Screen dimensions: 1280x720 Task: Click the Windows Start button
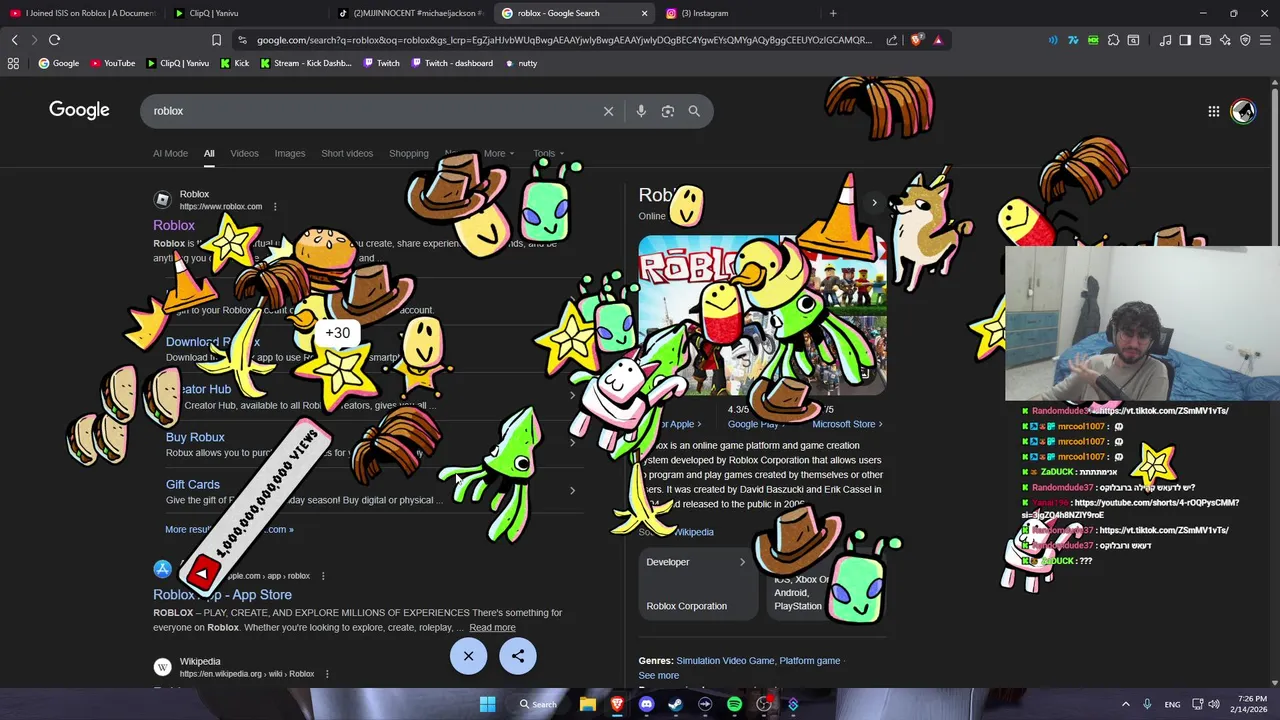487,704
